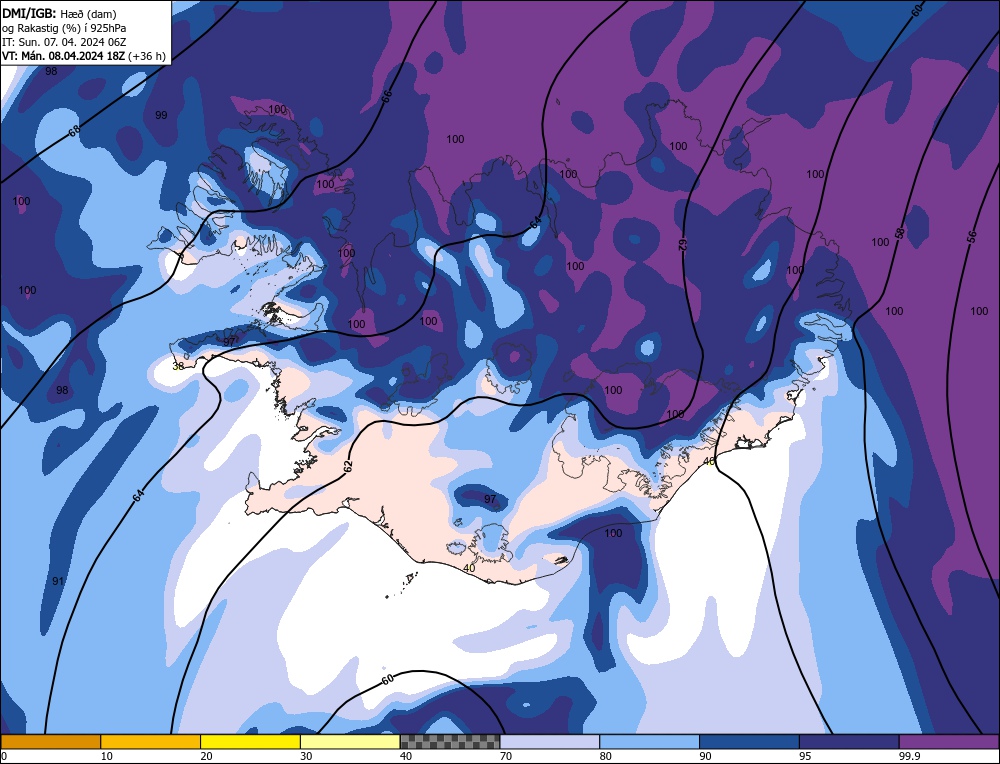Screen dimensions: 1000x764
Task: Click legend tick label '20'
Action: coord(207,756)
